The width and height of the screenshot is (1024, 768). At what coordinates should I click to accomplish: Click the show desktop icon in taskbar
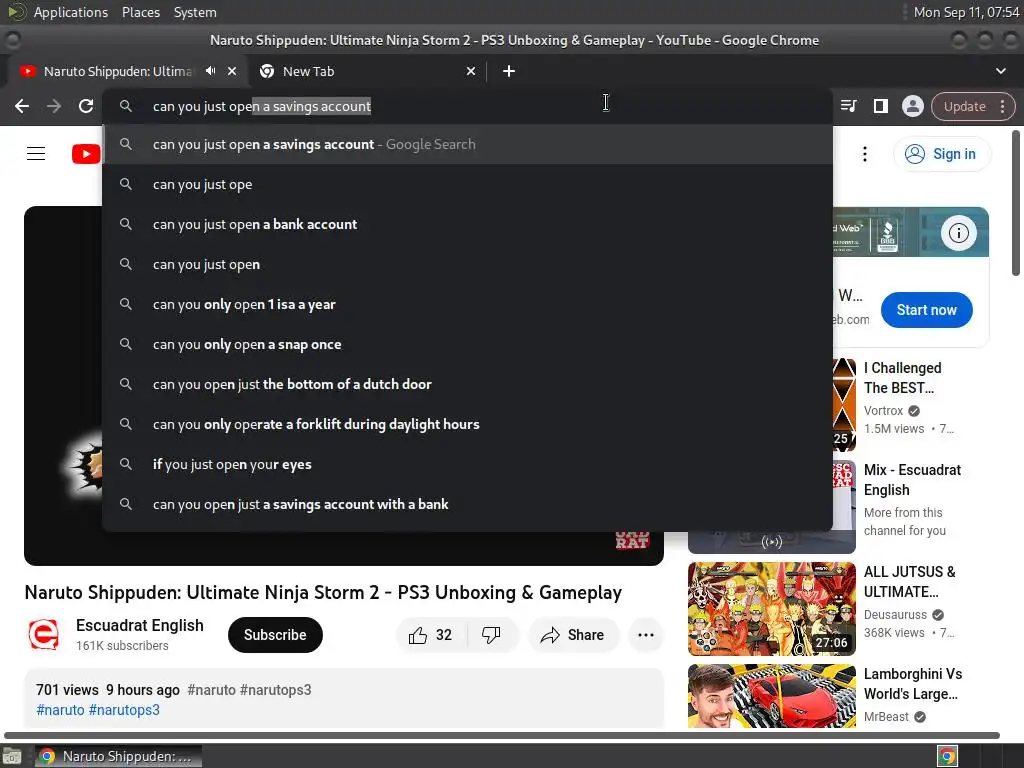tap(12, 756)
